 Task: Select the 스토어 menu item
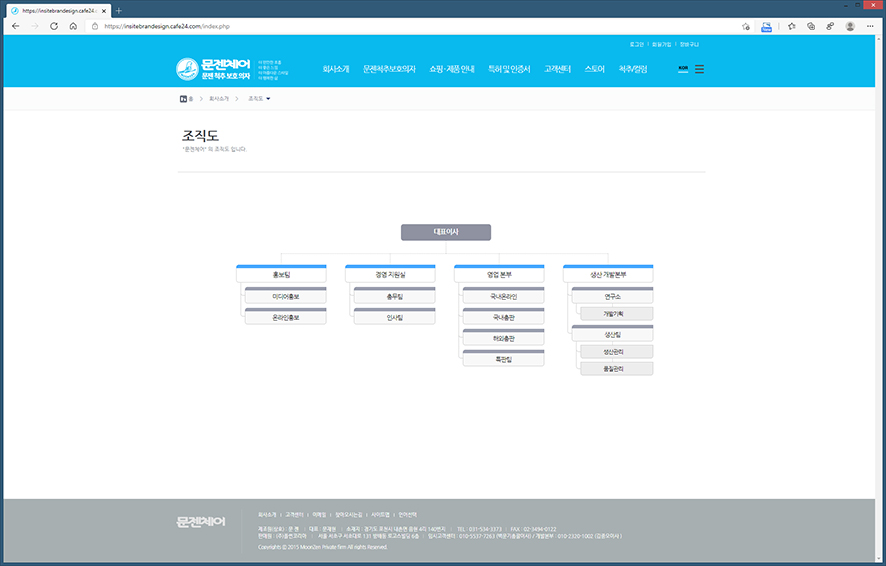coord(594,69)
